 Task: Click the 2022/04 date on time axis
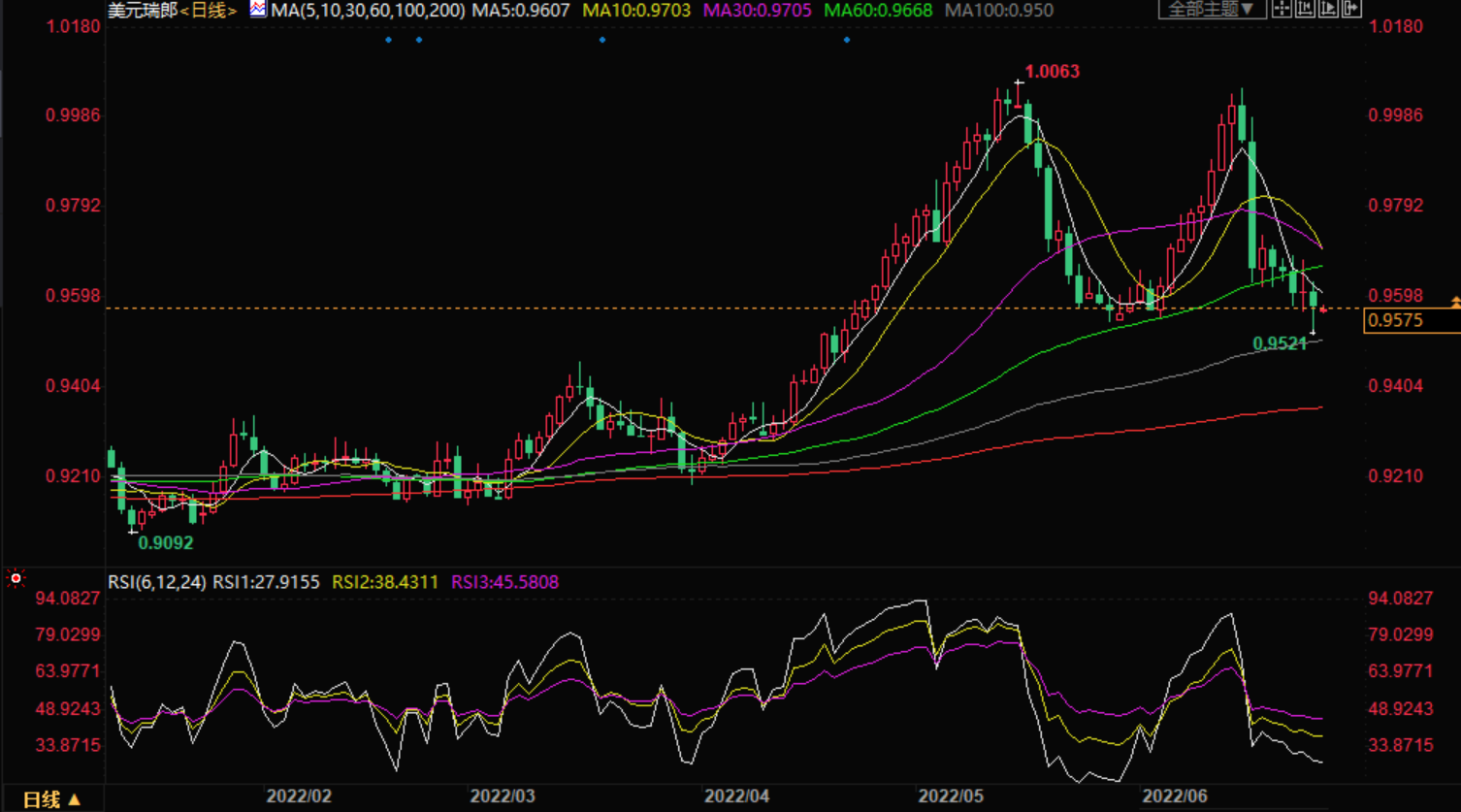[x=736, y=796]
